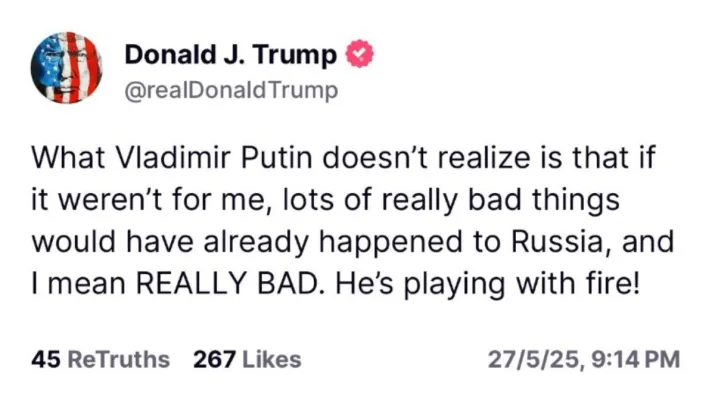Open the 27/5/25 post timestamp
This screenshot has height=402, width=715.
click(x=584, y=359)
